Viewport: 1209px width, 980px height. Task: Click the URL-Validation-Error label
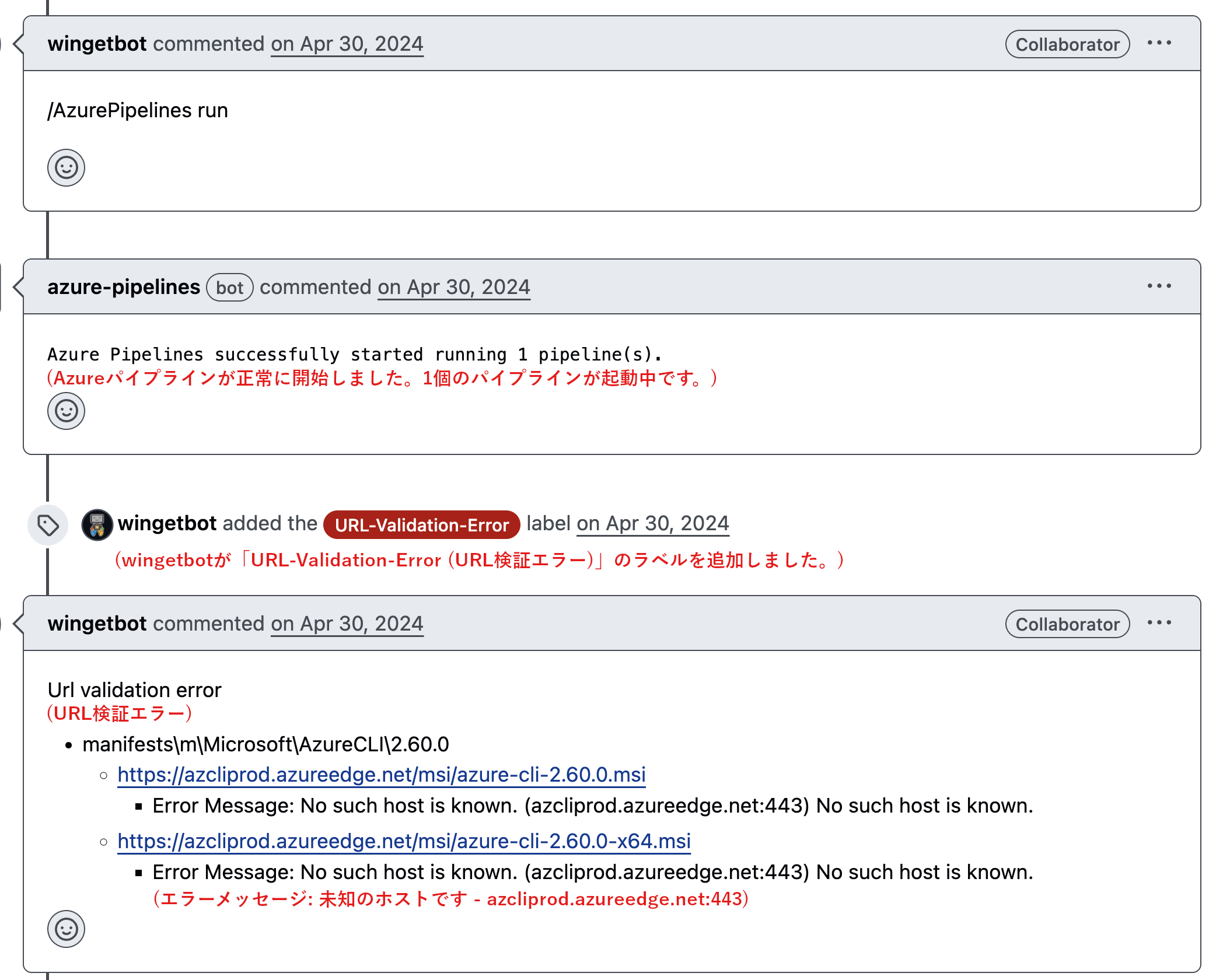click(421, 525)
